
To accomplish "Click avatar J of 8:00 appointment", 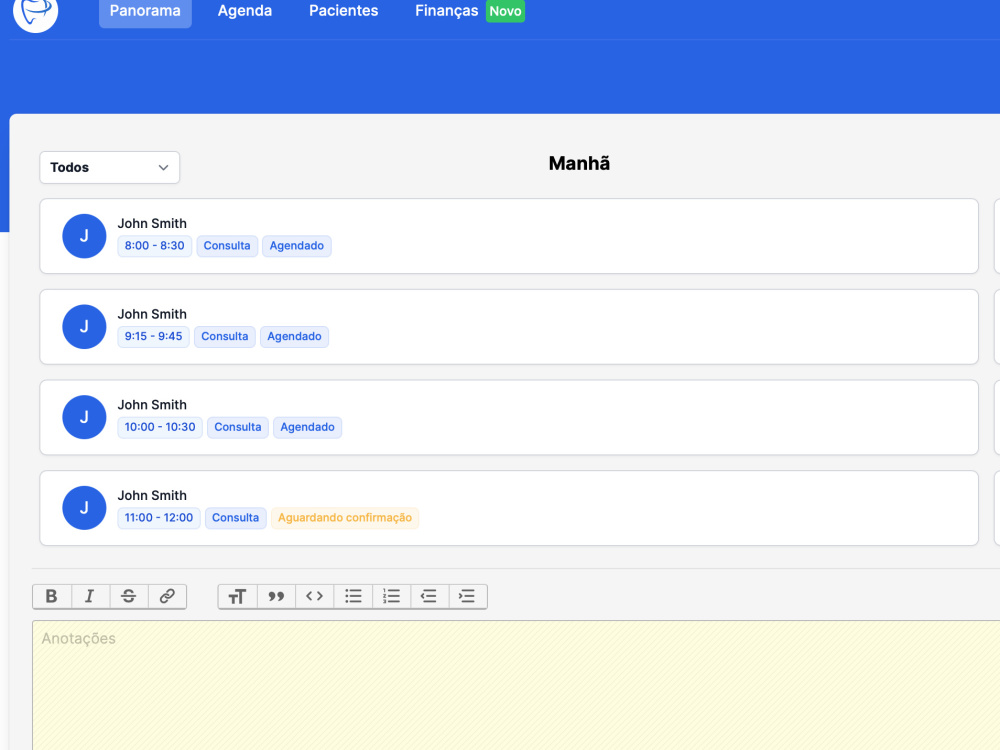I will pyautogui.click(x=84, y=236).
